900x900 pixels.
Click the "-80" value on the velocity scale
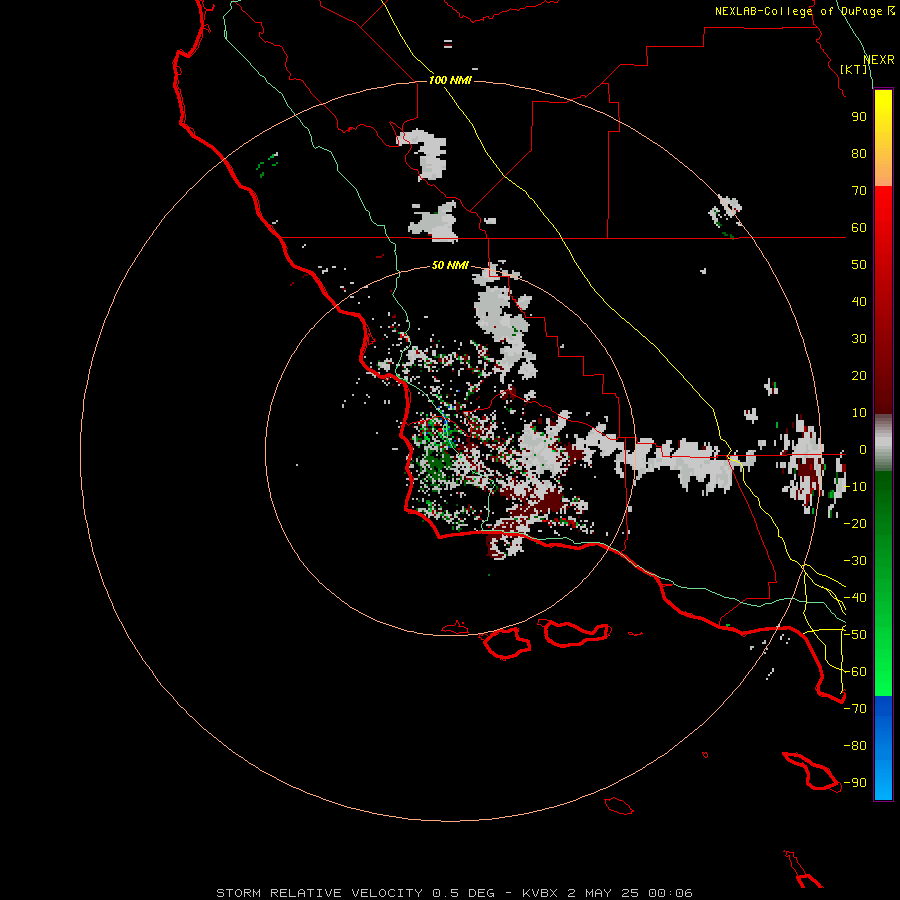click(855, 746)
